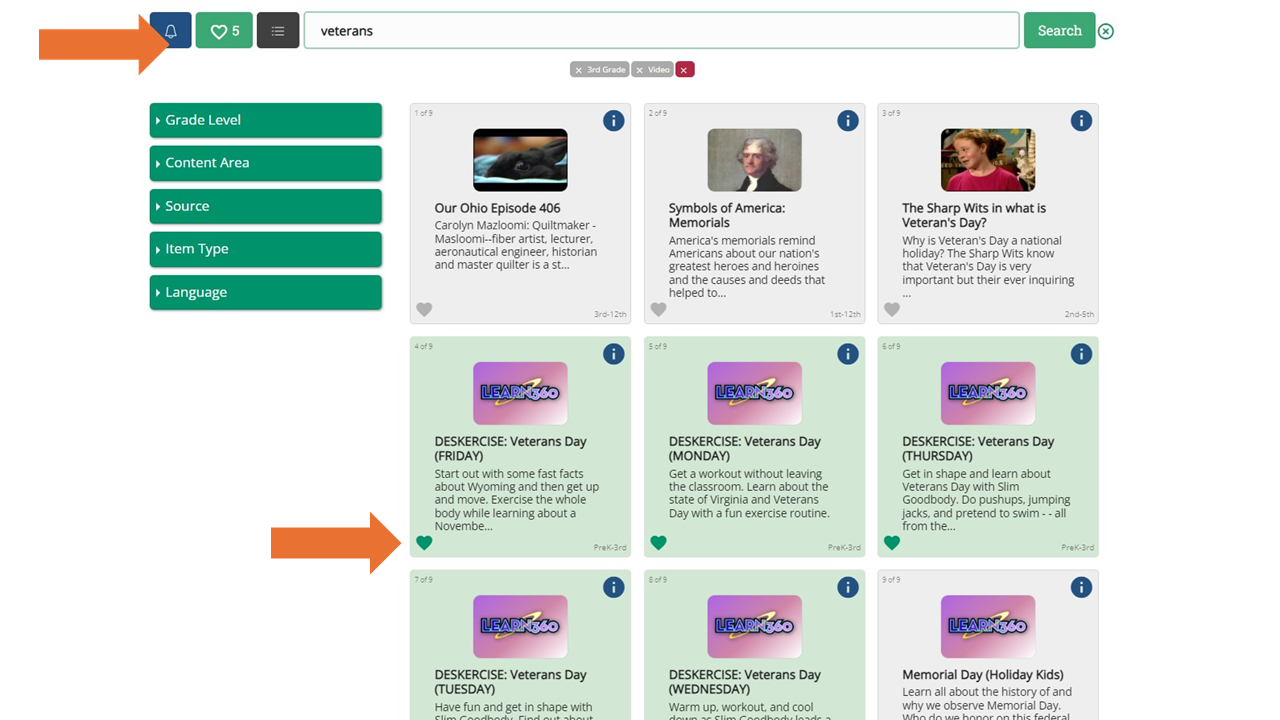The image size is (1280, 720).
Task: Open title DESKERCISE: Veterans Day (THURSDAY)
Action: click(x=979, y=448)
